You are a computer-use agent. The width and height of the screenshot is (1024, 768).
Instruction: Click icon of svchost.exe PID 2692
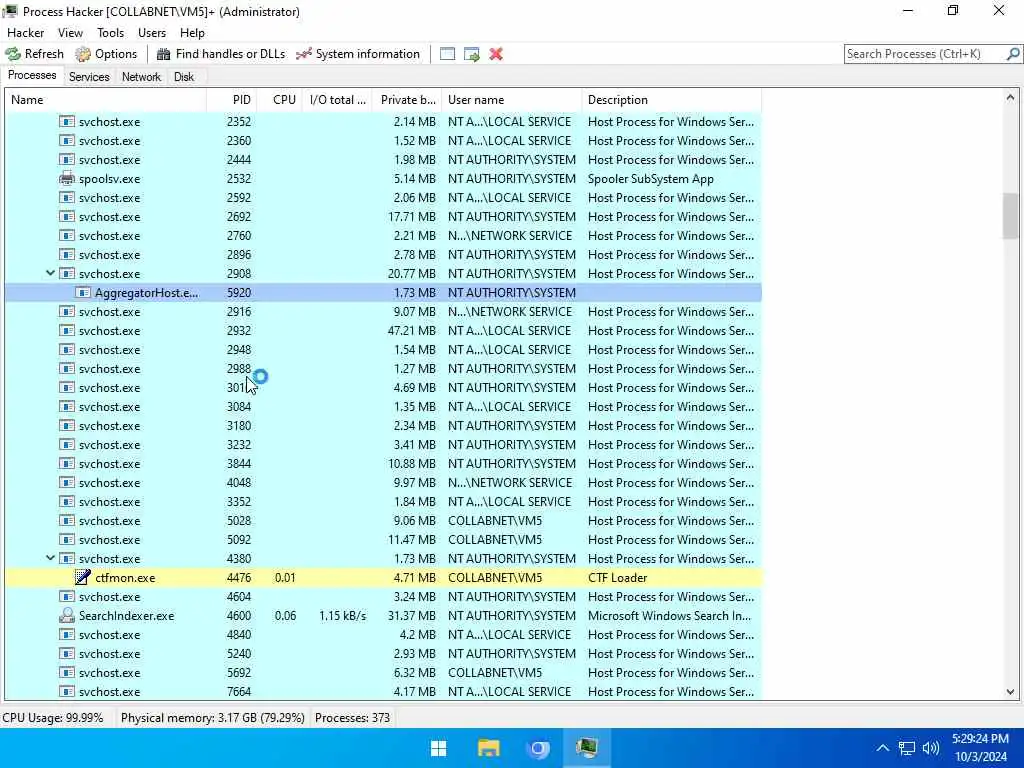pos(67,216)
